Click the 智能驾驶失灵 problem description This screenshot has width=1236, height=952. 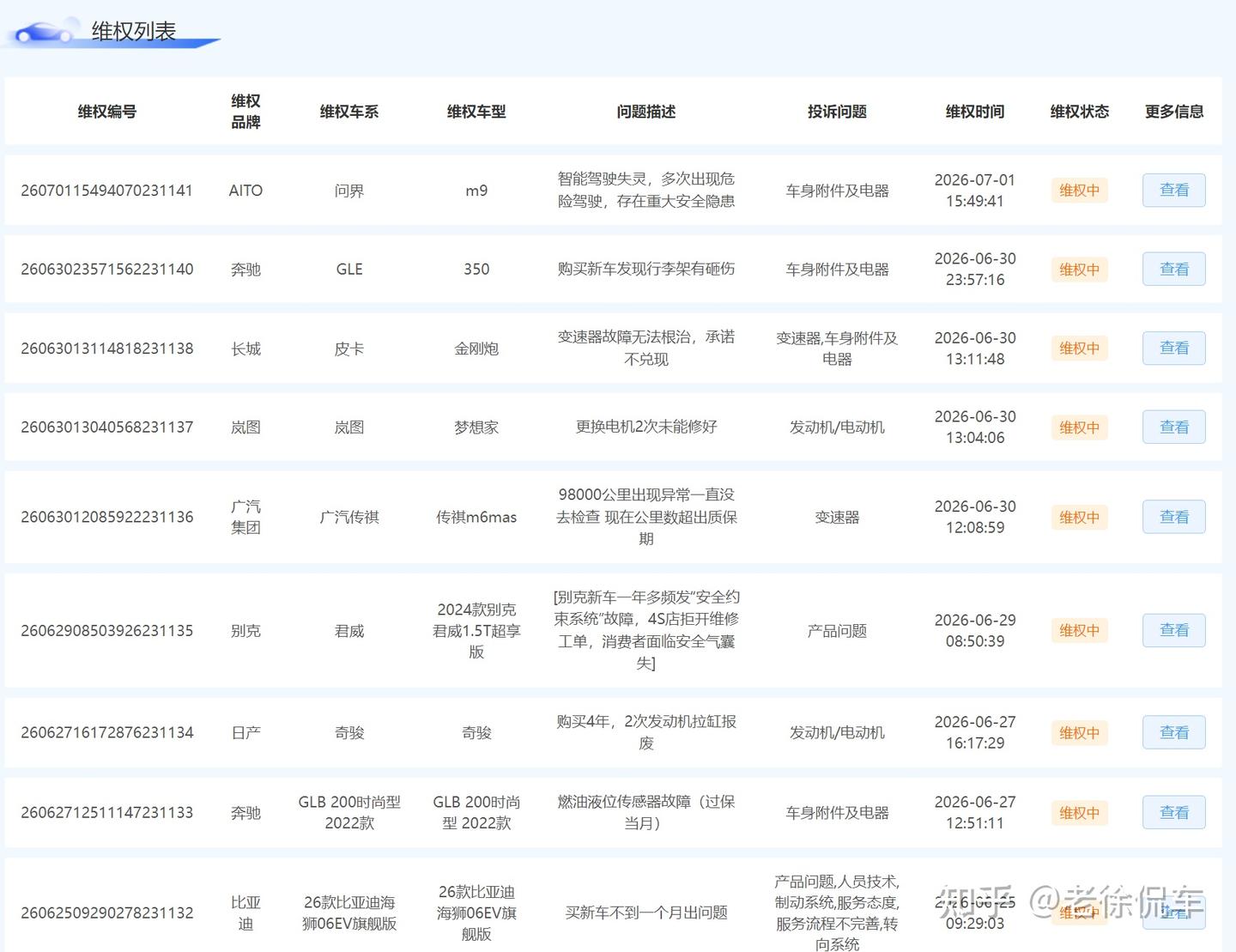click(x=646, y=190)
